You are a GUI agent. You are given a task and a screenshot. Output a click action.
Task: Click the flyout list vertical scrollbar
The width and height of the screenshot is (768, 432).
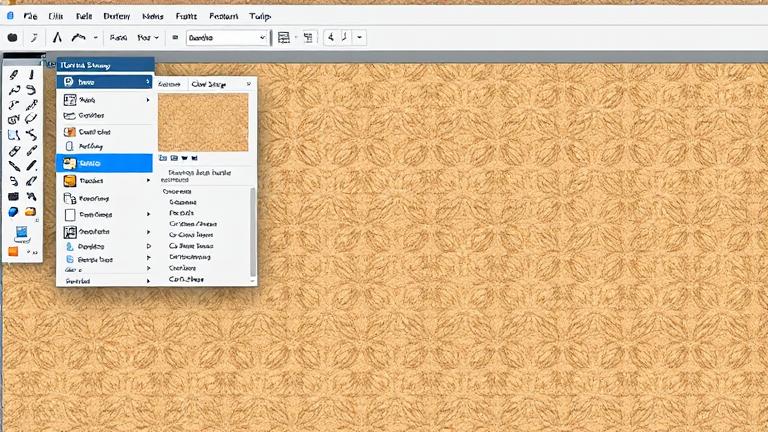253,234
